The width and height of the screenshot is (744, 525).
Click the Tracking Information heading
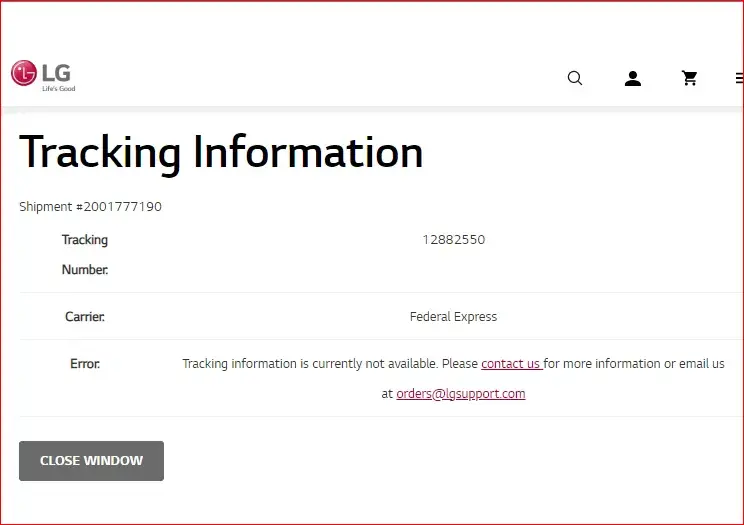click(221, 152)
